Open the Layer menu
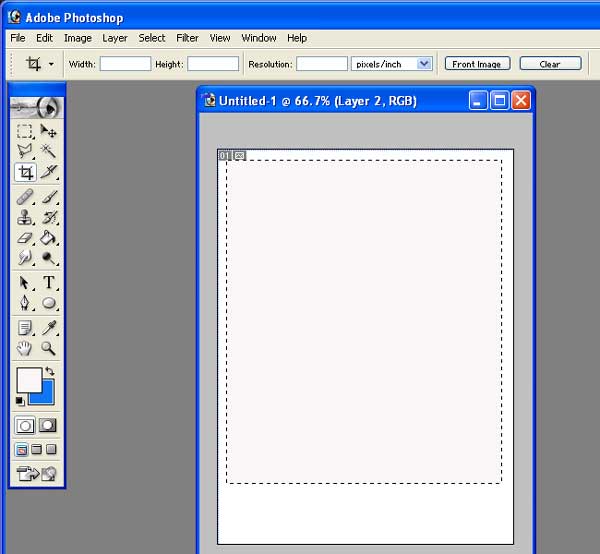 click(x=115, y=38)
